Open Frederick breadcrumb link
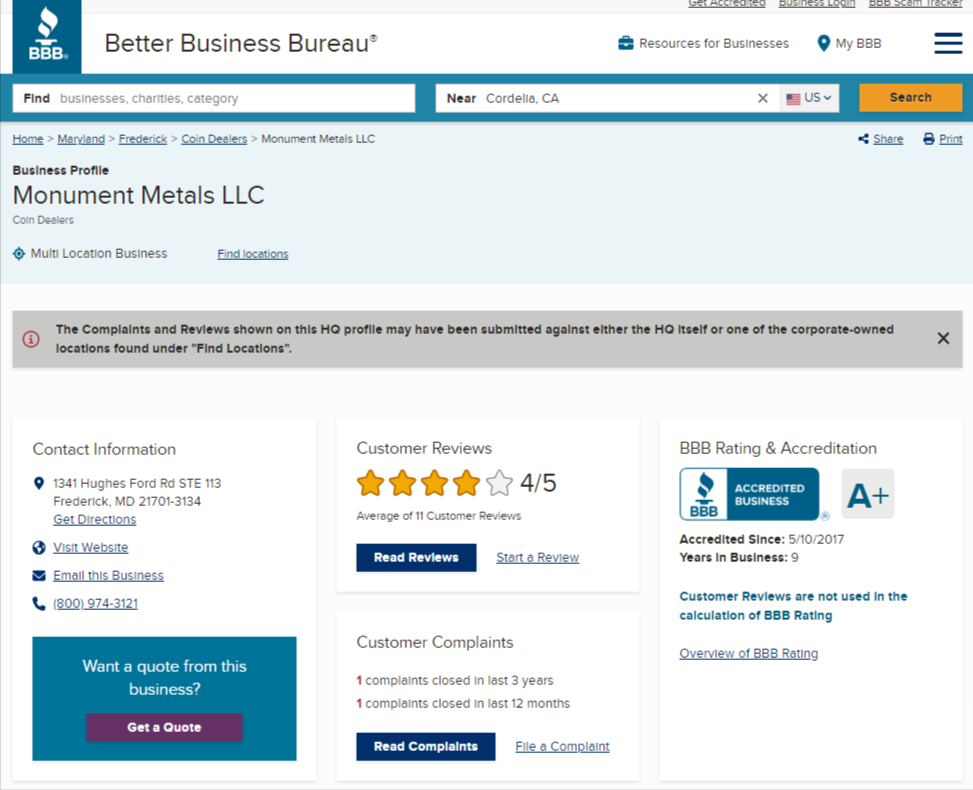 point(143,139)
